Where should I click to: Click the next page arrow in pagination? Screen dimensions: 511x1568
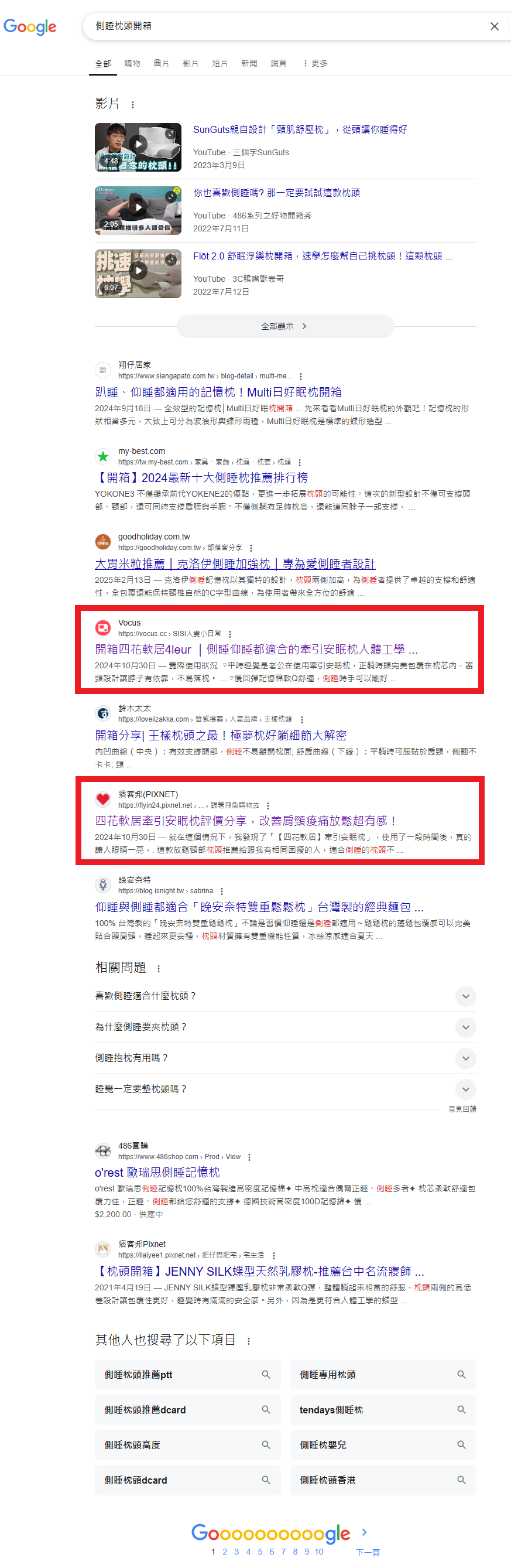coord(363,1532)
